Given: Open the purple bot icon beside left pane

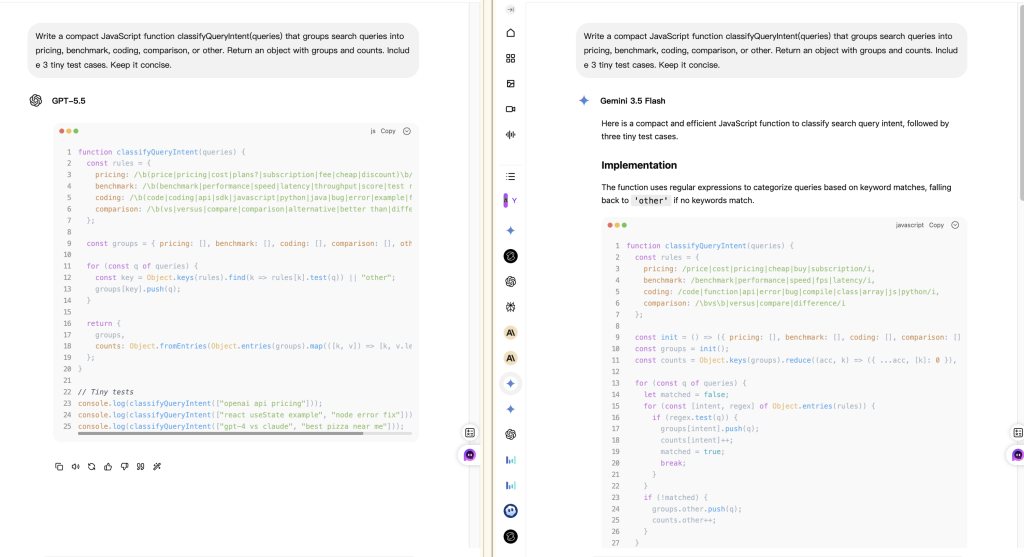Looking at the screenshot, I should pos(470,455).
